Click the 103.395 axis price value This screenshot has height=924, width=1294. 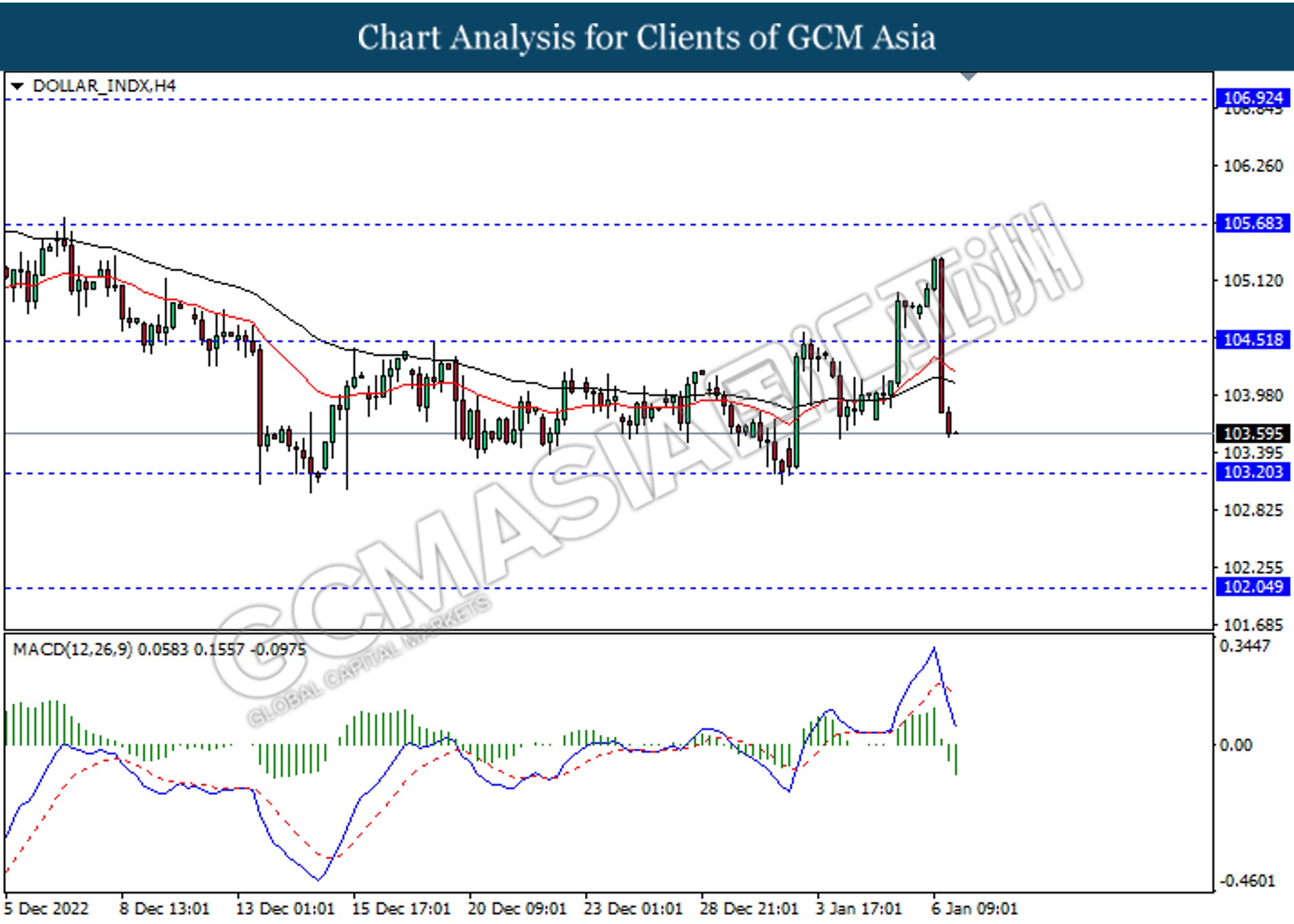[x=1253, y=453]
